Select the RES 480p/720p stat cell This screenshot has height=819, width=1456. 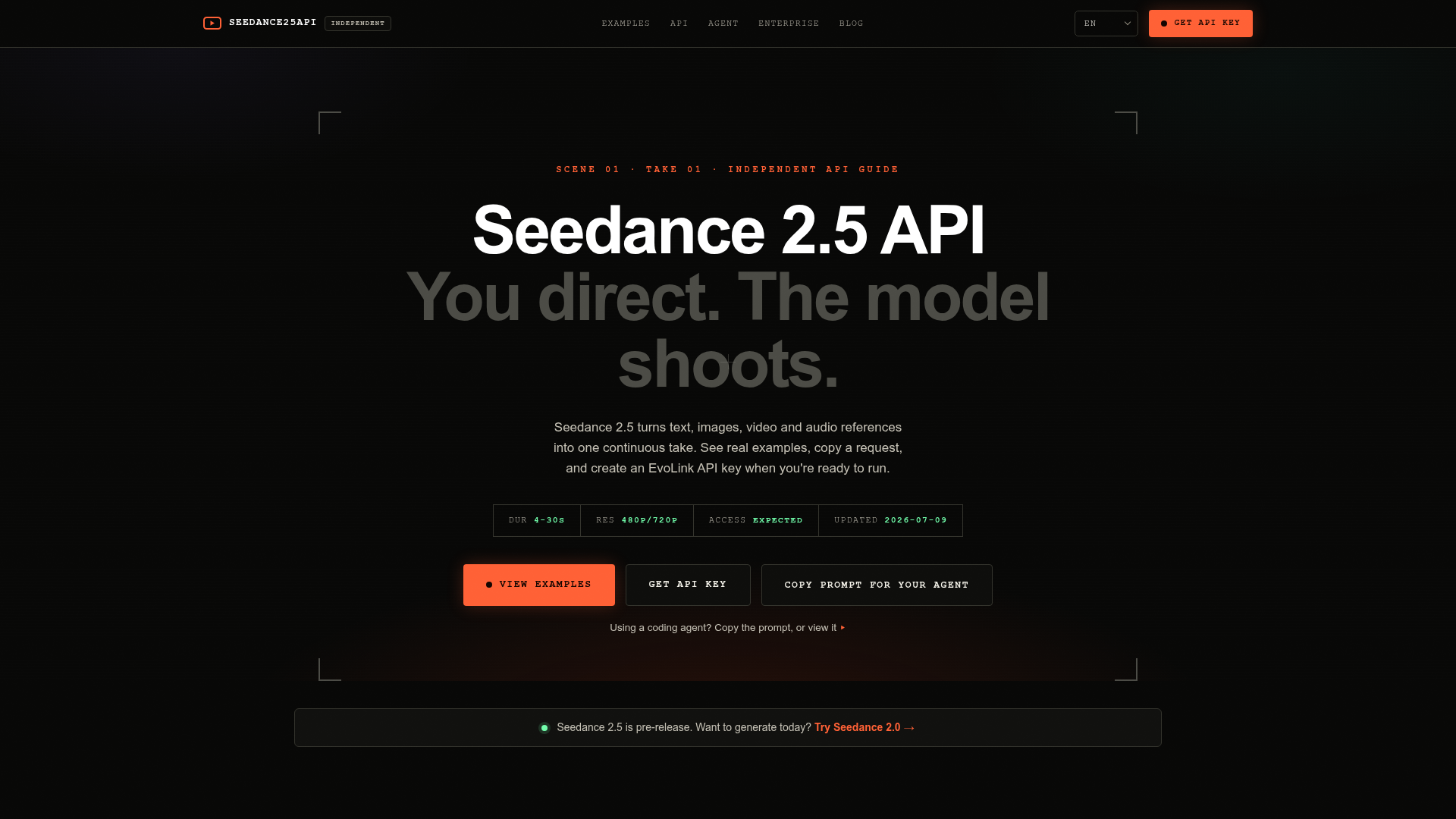[x=637, y=520]
